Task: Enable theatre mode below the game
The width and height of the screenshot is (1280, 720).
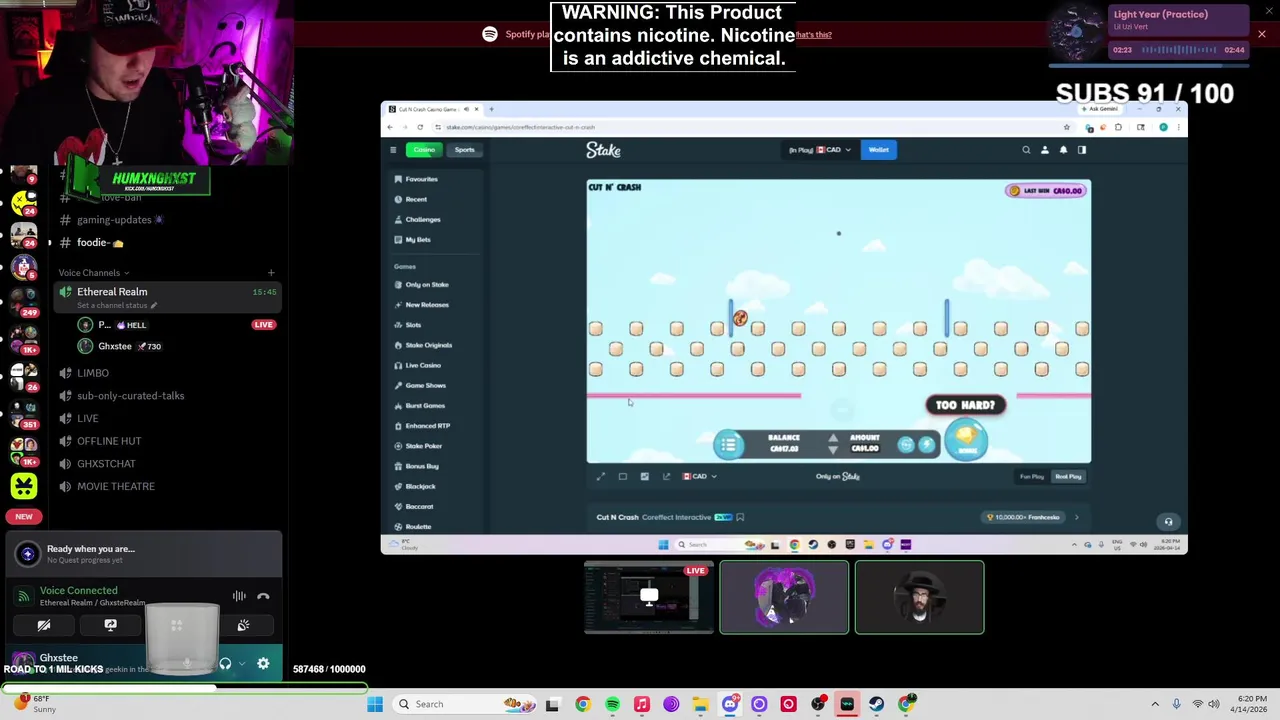Action: 622,476
